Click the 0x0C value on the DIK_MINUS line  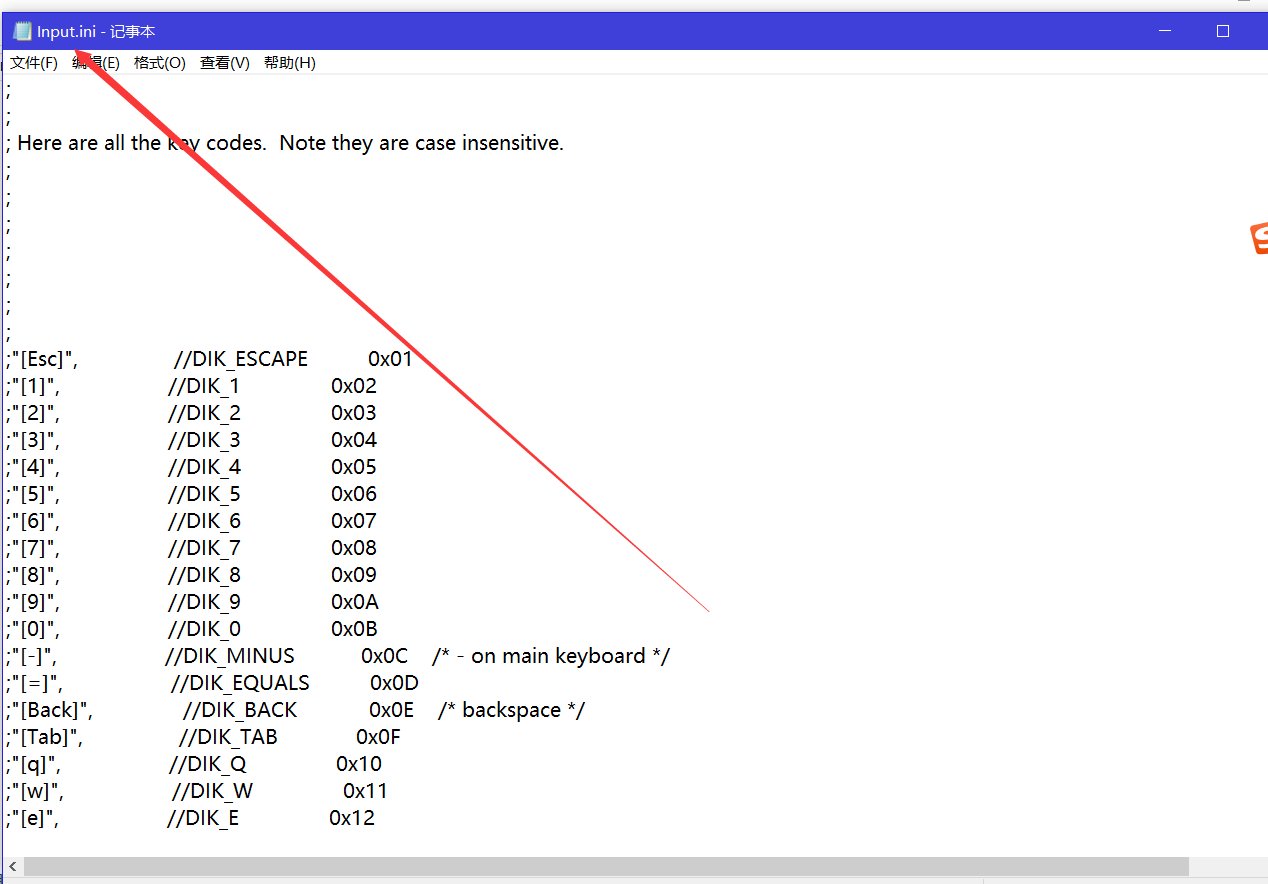(384, 656)
